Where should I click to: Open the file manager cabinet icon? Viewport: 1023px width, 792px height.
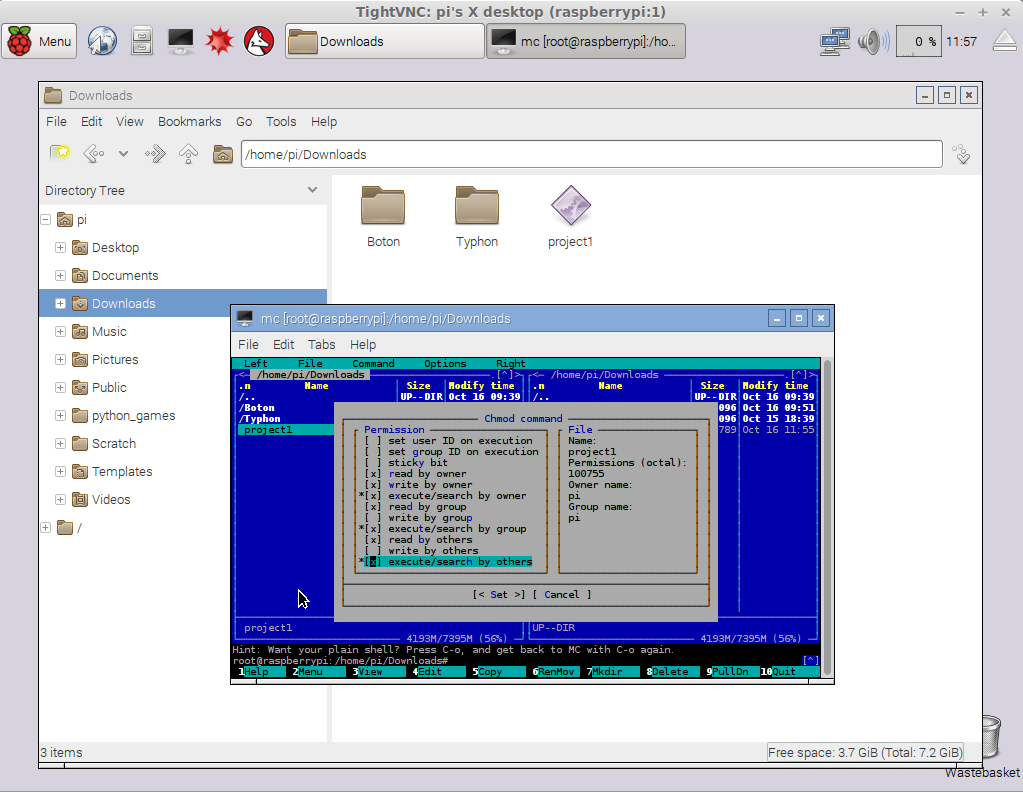[x=142, y=41]
